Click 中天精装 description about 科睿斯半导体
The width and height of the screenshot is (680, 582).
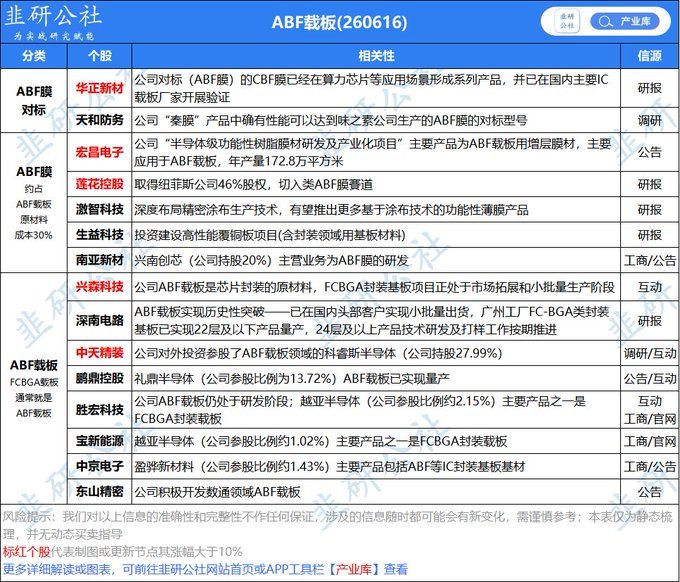click(318, 353)
